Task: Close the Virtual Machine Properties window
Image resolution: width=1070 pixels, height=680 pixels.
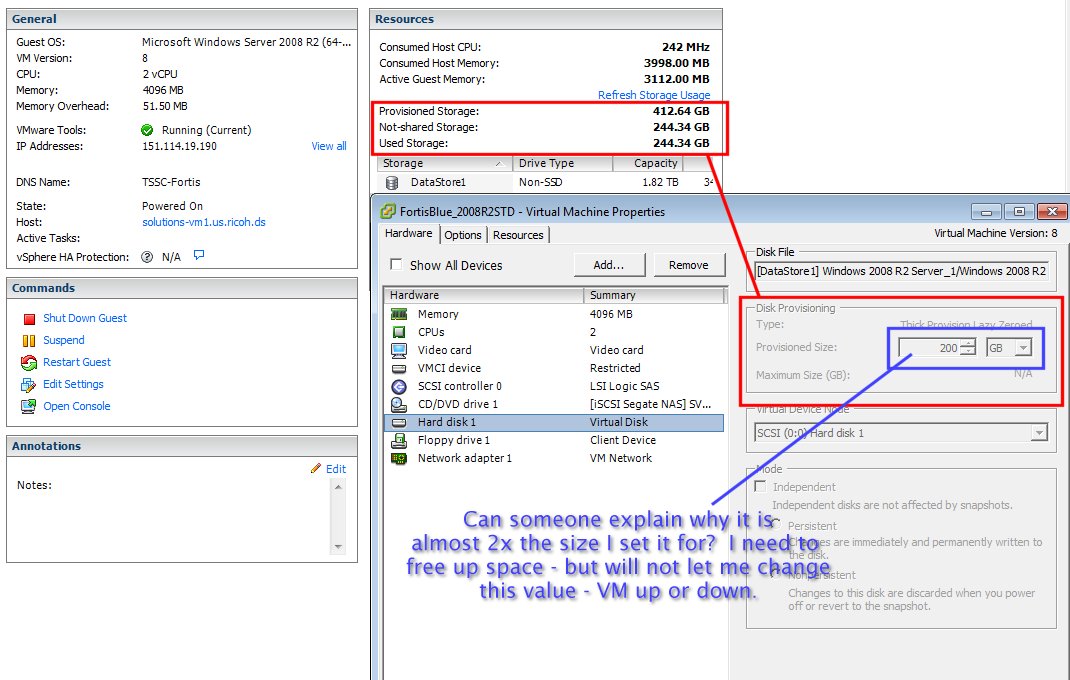Action: click(x=1052, y=212)
